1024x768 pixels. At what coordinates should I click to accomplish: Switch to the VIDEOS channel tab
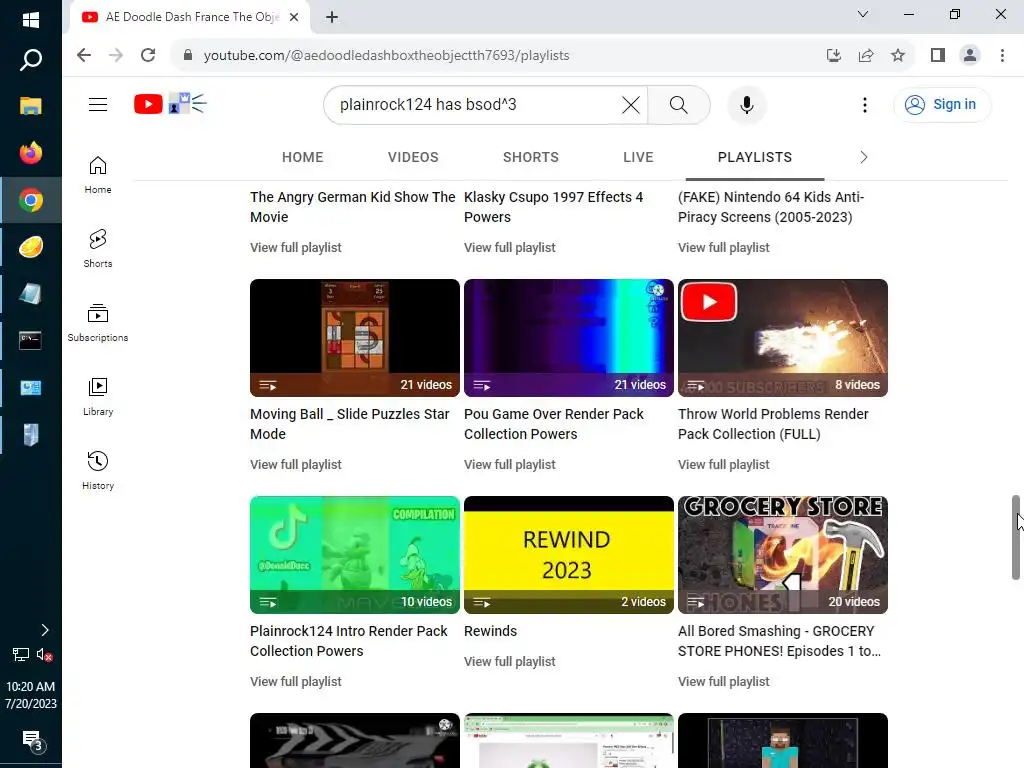click(413, 157)
